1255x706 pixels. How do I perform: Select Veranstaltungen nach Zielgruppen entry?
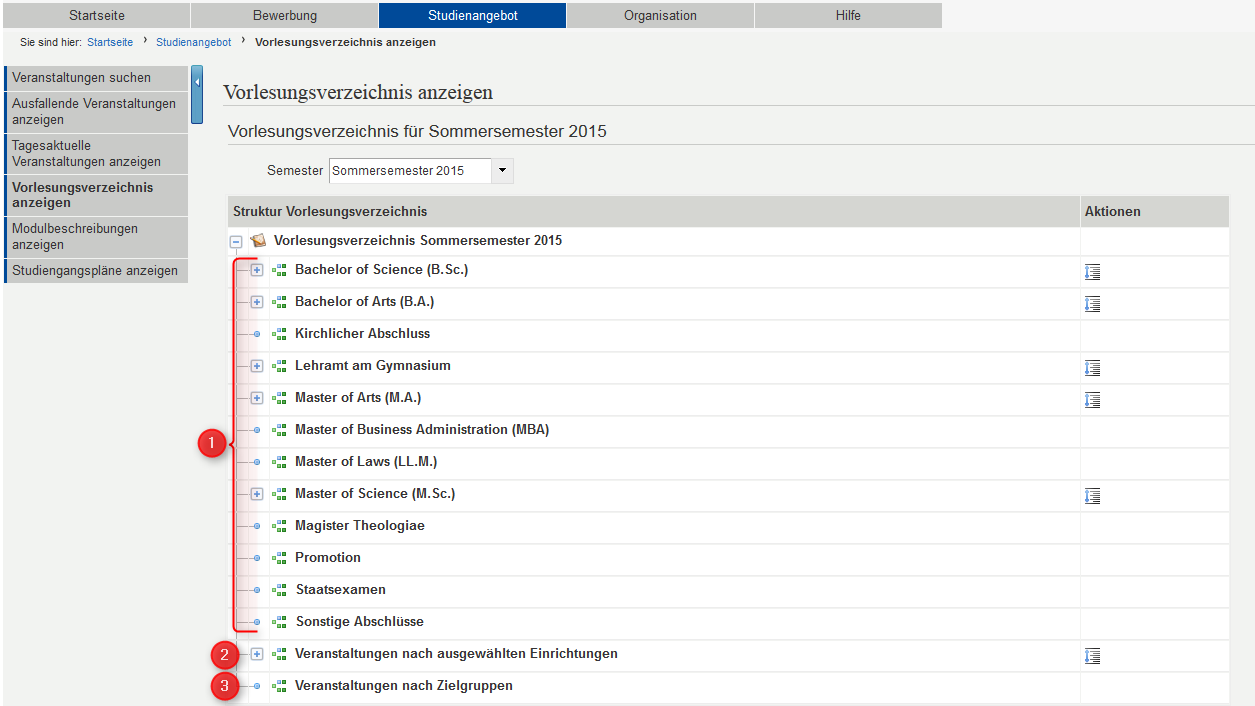click(404, 686)
